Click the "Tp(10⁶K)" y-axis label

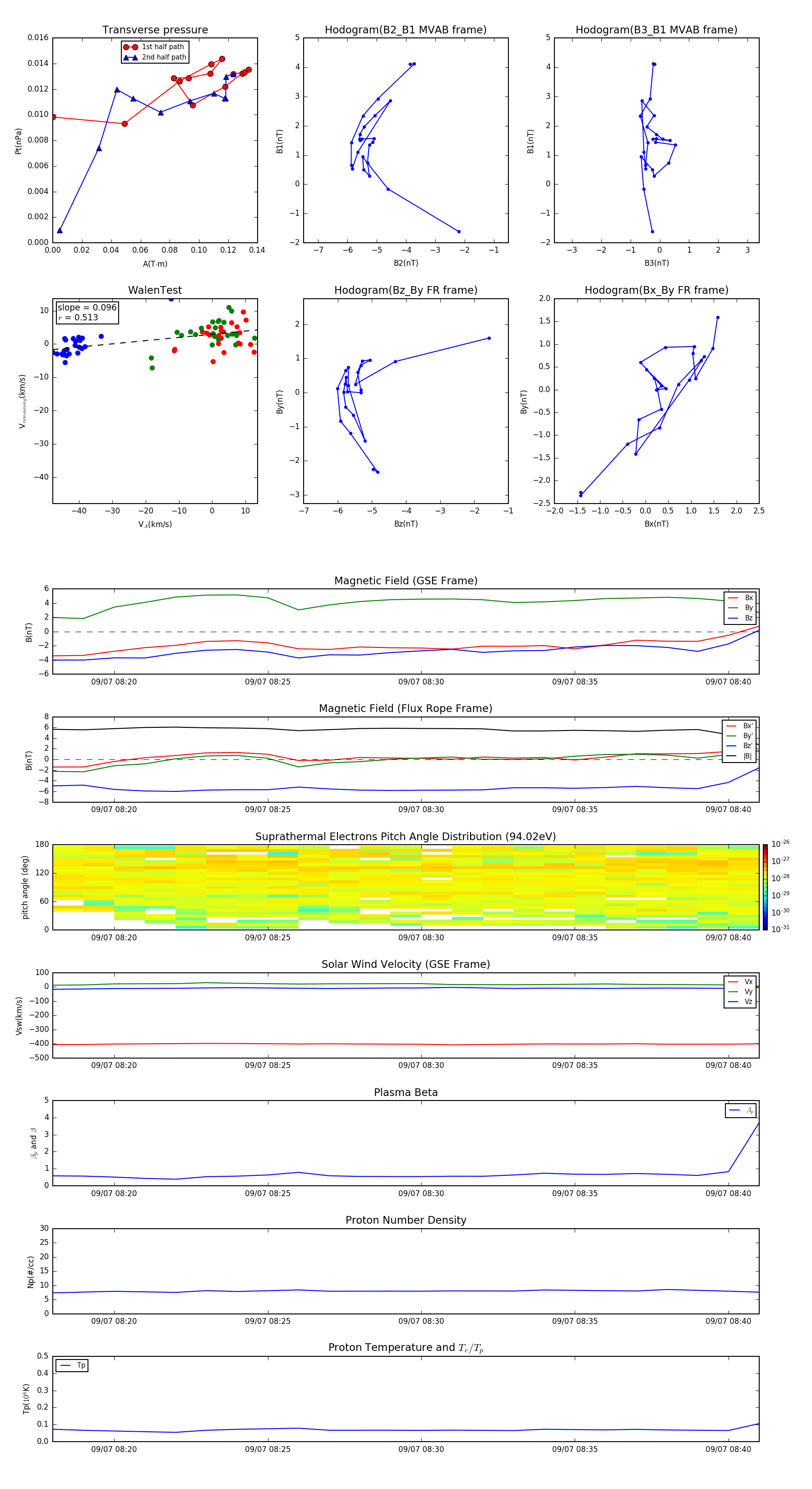(x=26, y=1399)
